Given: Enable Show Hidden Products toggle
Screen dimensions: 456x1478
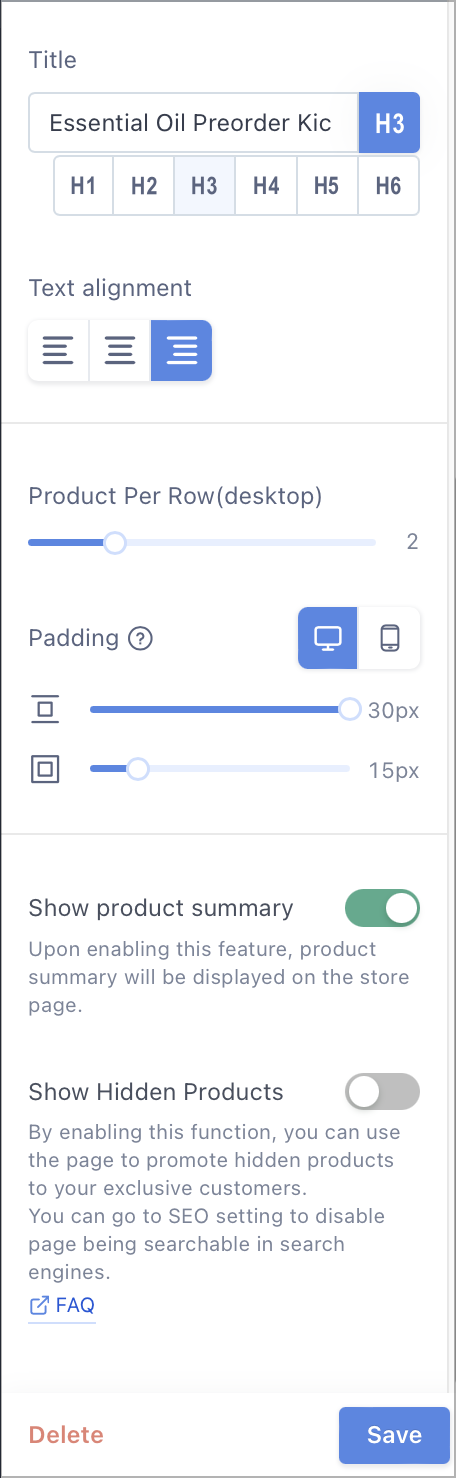Looking at the screenshot, I should point(382,1092).
